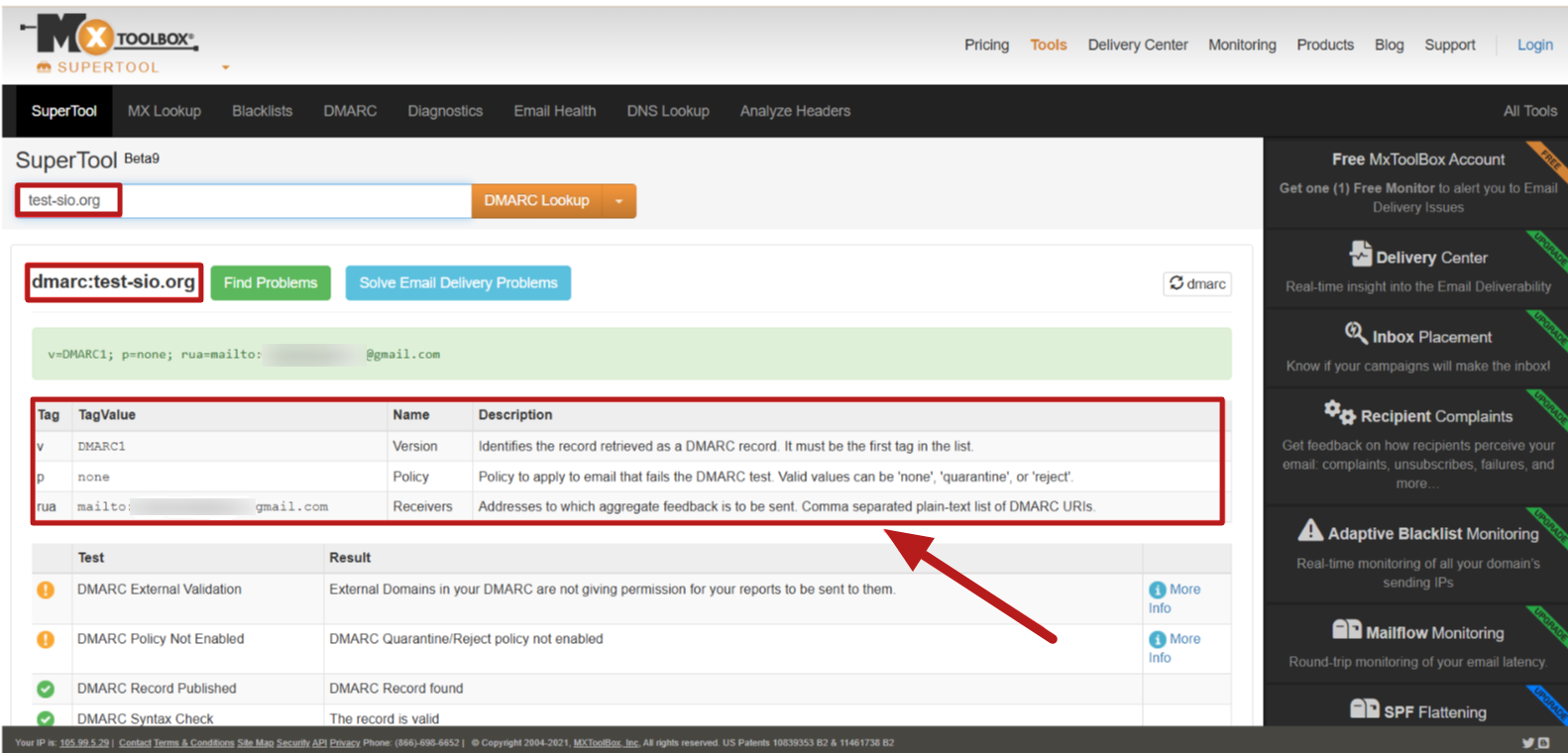
Task: Open Privacy footer link
Action: click(345, 742)
